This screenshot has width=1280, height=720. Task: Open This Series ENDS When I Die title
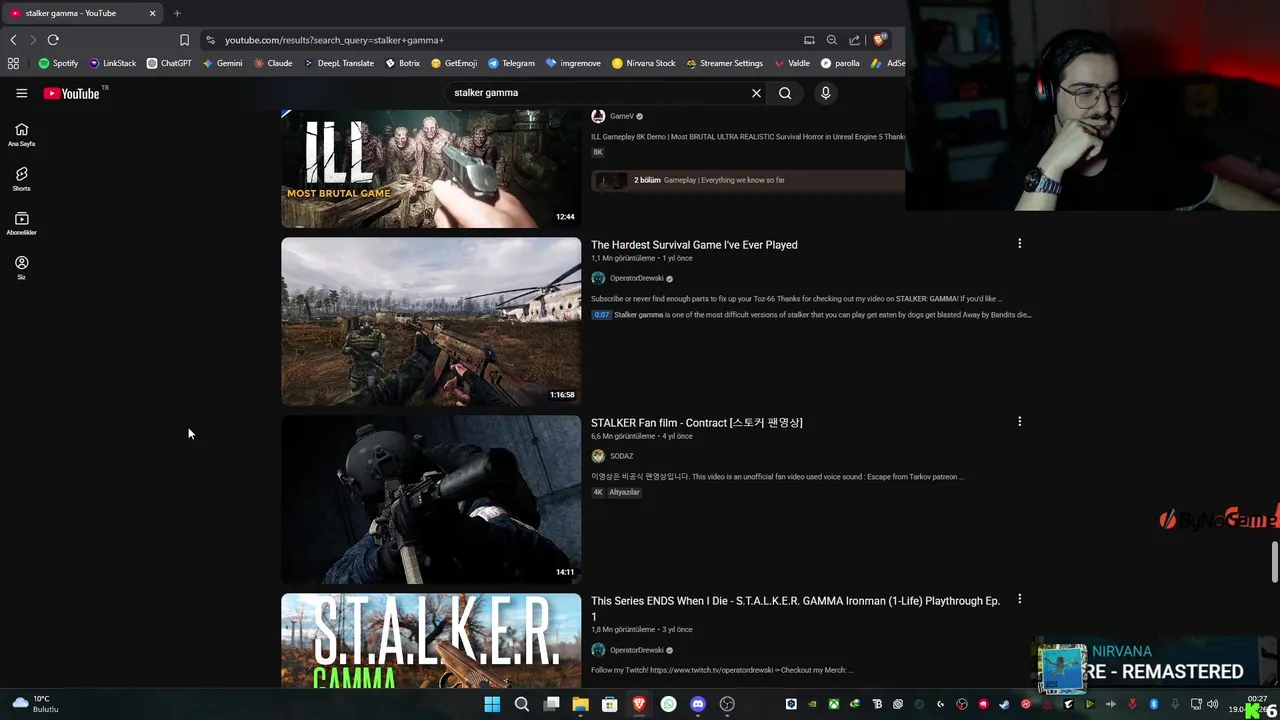(795, 608)
